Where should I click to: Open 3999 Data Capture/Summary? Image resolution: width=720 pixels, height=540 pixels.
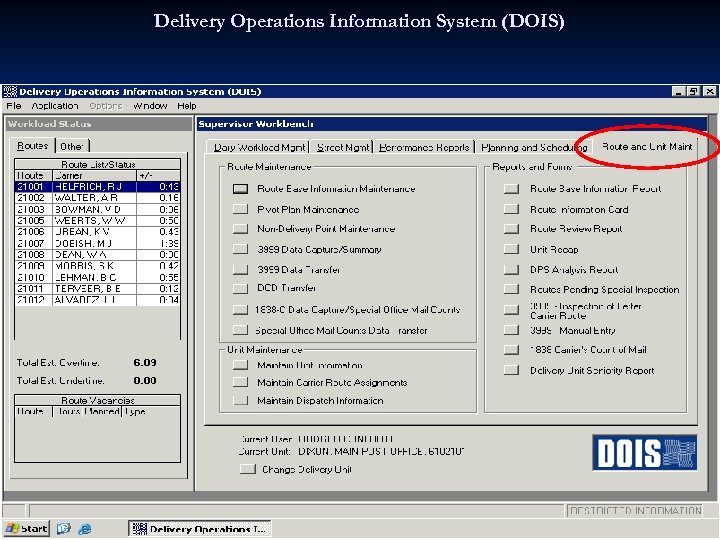pyautogui.click(x=240, y=249)
